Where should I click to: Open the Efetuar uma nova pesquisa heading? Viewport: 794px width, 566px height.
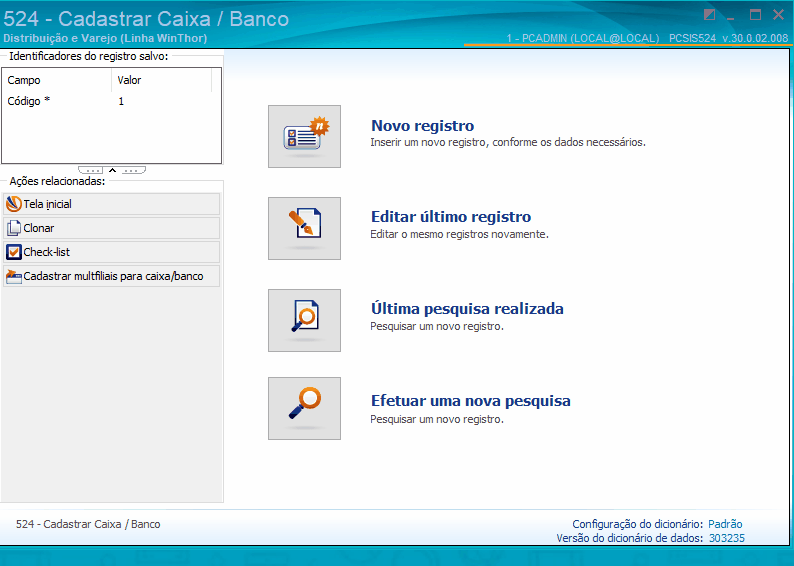pyautogui.click(x=470, y=401)
